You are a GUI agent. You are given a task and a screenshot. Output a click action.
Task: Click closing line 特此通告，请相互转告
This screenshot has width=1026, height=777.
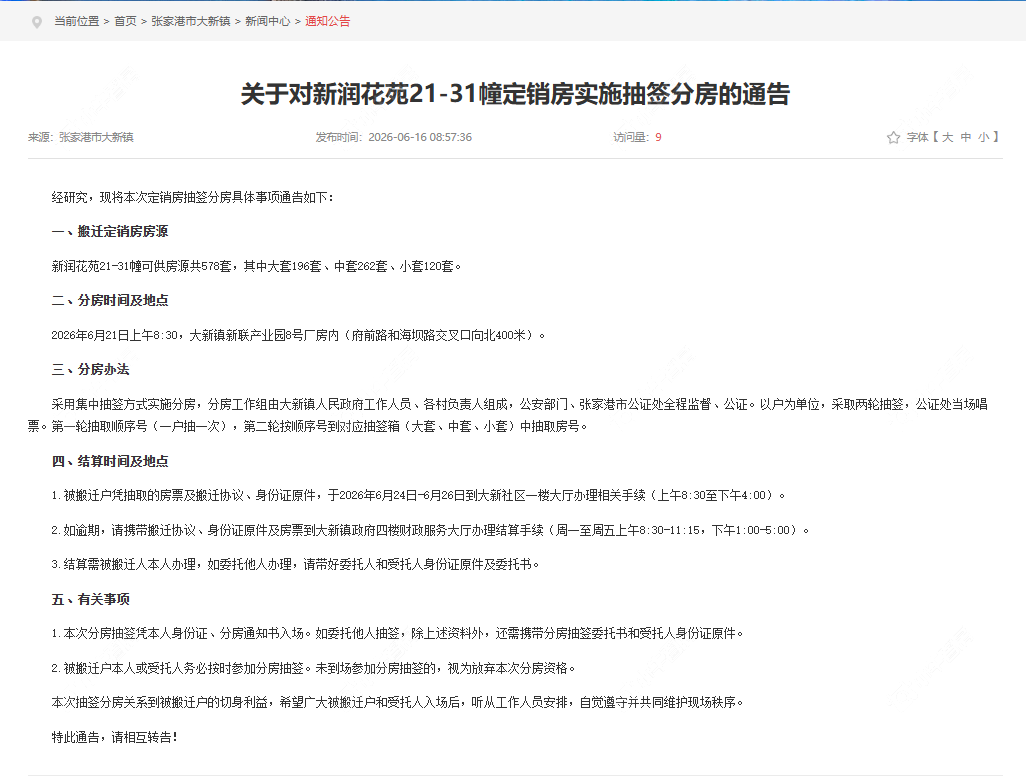[x=115, y=738]
